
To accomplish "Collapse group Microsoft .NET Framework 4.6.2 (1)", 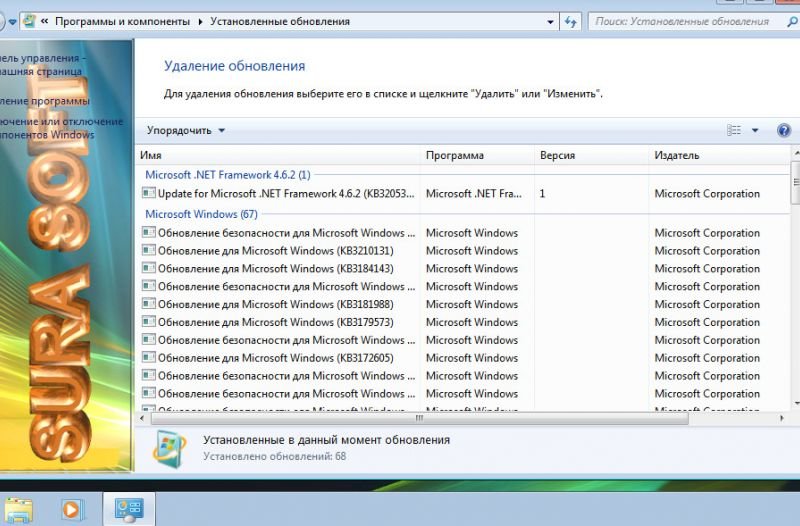I will [x=228, y=175].
